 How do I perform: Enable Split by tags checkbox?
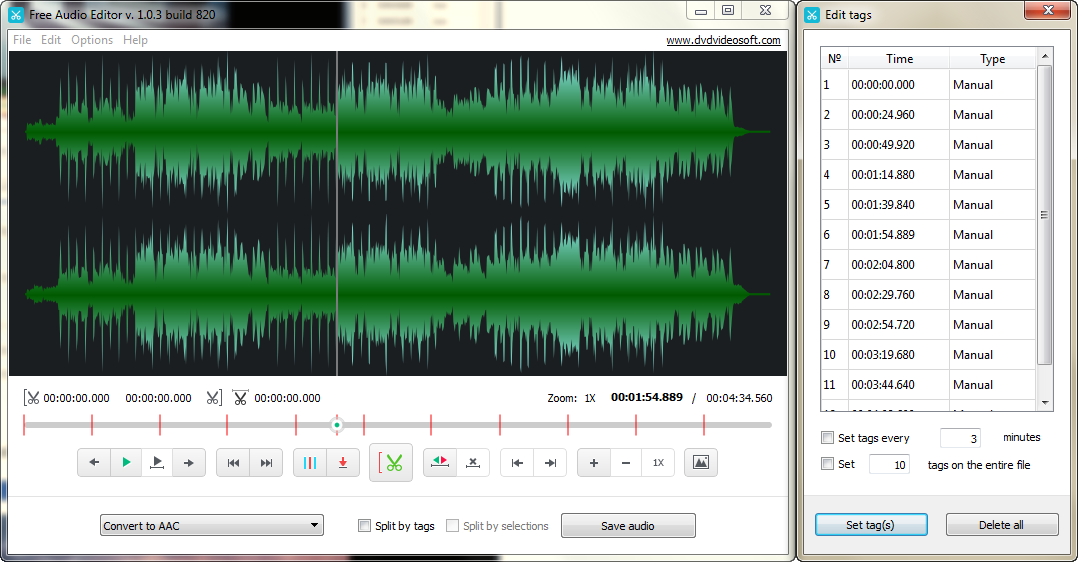(364, 526)
